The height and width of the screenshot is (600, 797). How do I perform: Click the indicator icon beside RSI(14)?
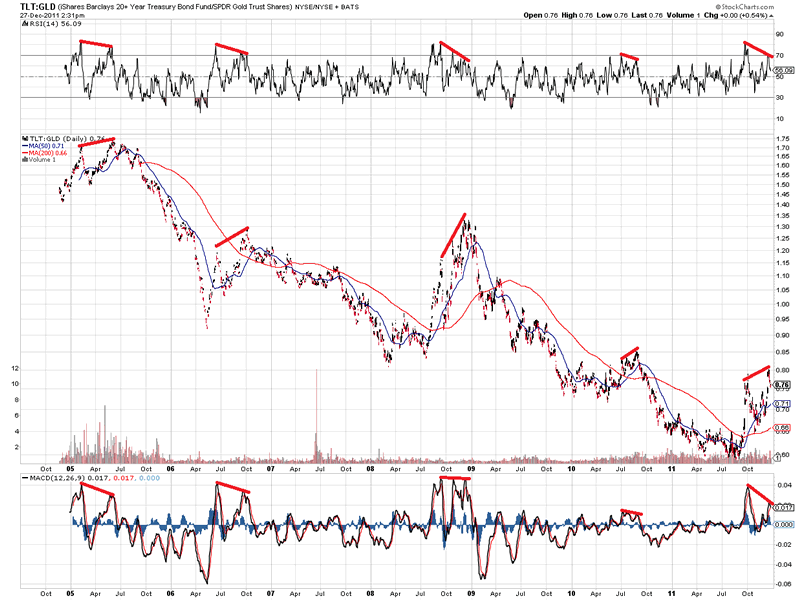(x=24, y=23)
